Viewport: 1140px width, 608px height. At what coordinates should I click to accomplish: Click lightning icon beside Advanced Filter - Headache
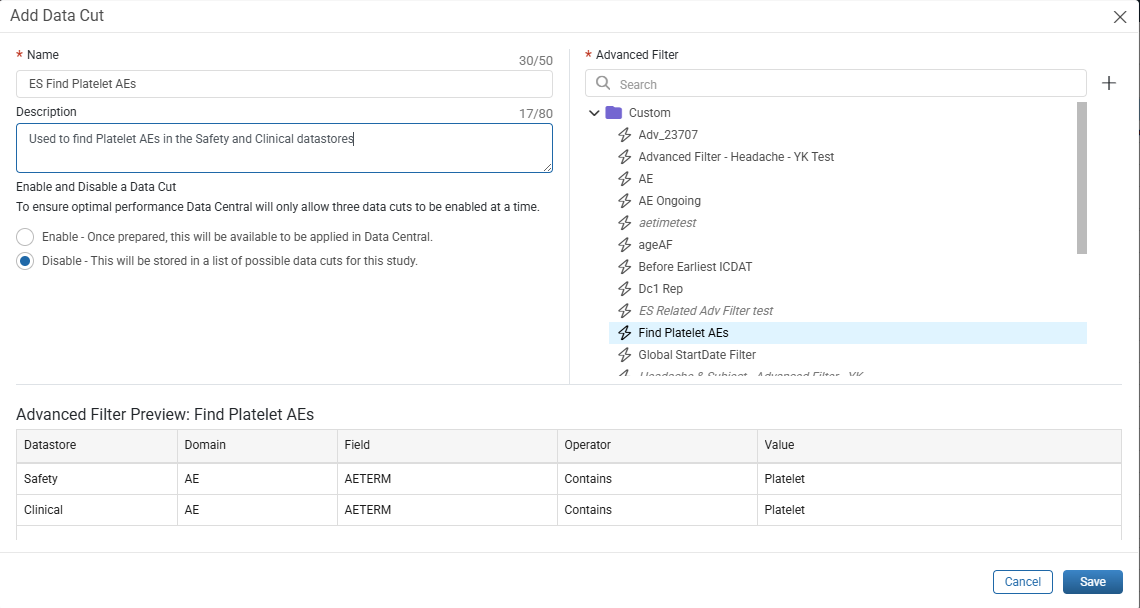click(624, 156)
